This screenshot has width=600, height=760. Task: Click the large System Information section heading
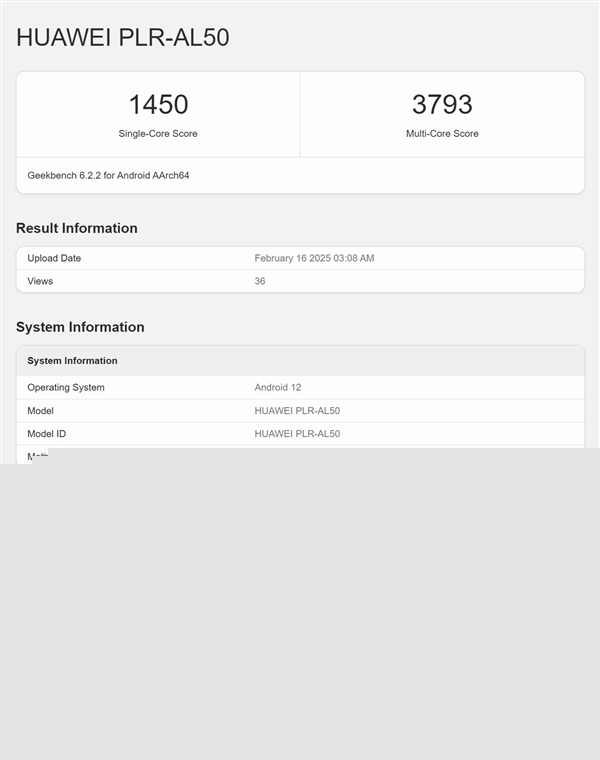click(80, 327)
